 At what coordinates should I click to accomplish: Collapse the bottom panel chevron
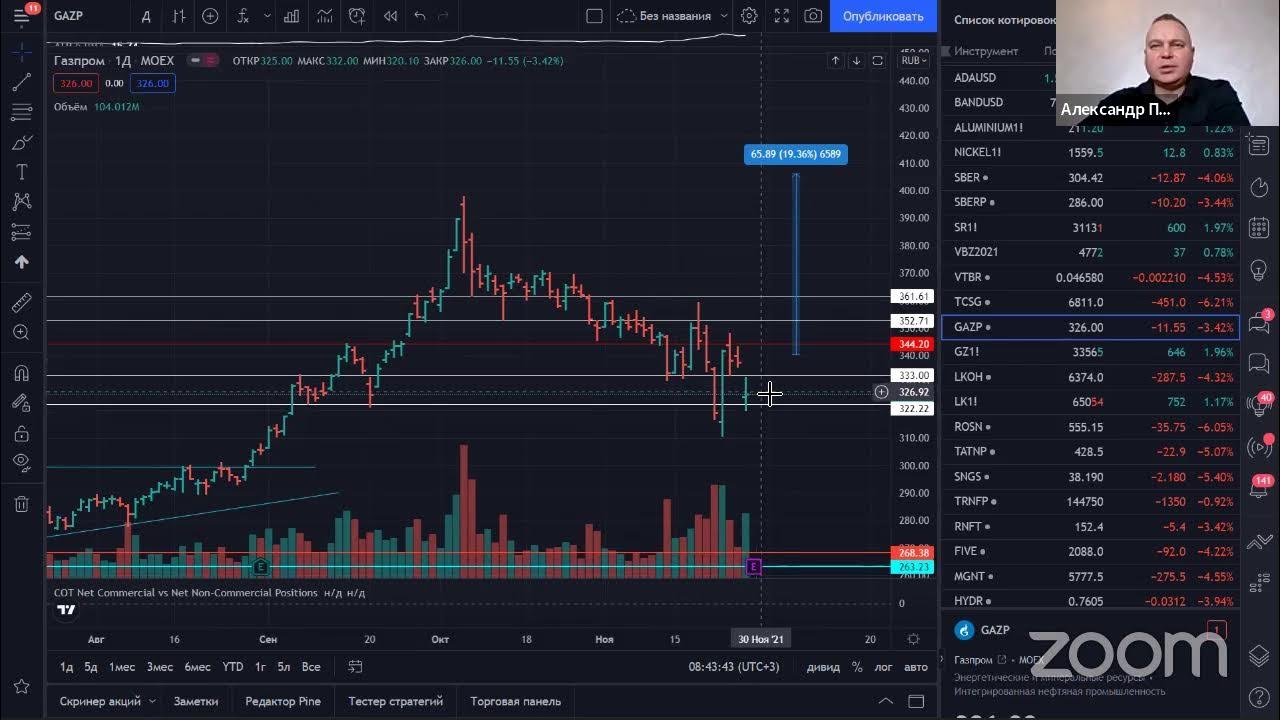(885, 701)
